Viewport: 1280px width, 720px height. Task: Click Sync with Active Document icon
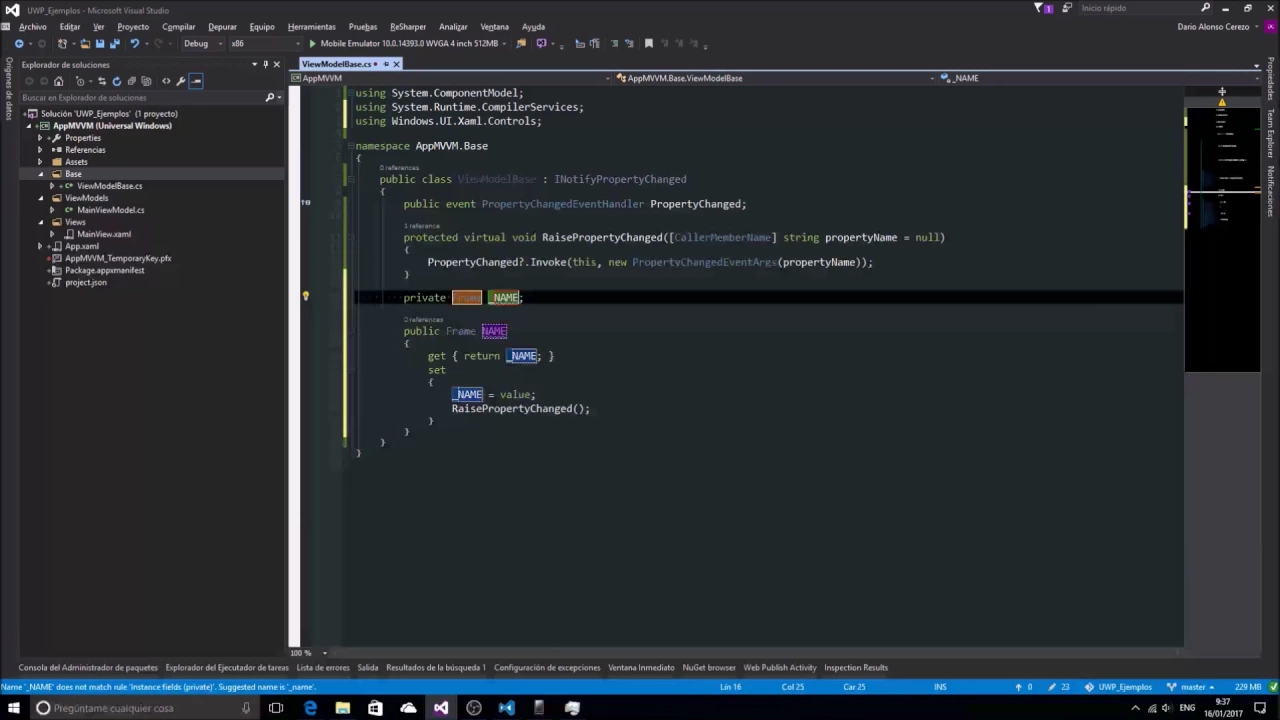tap(102, 81)
